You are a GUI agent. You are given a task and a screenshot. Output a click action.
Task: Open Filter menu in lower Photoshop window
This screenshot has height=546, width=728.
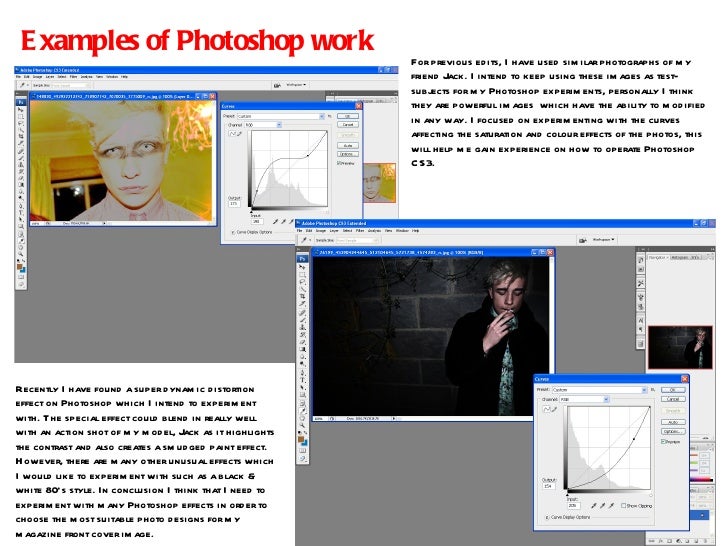click(x=360, y=230)
